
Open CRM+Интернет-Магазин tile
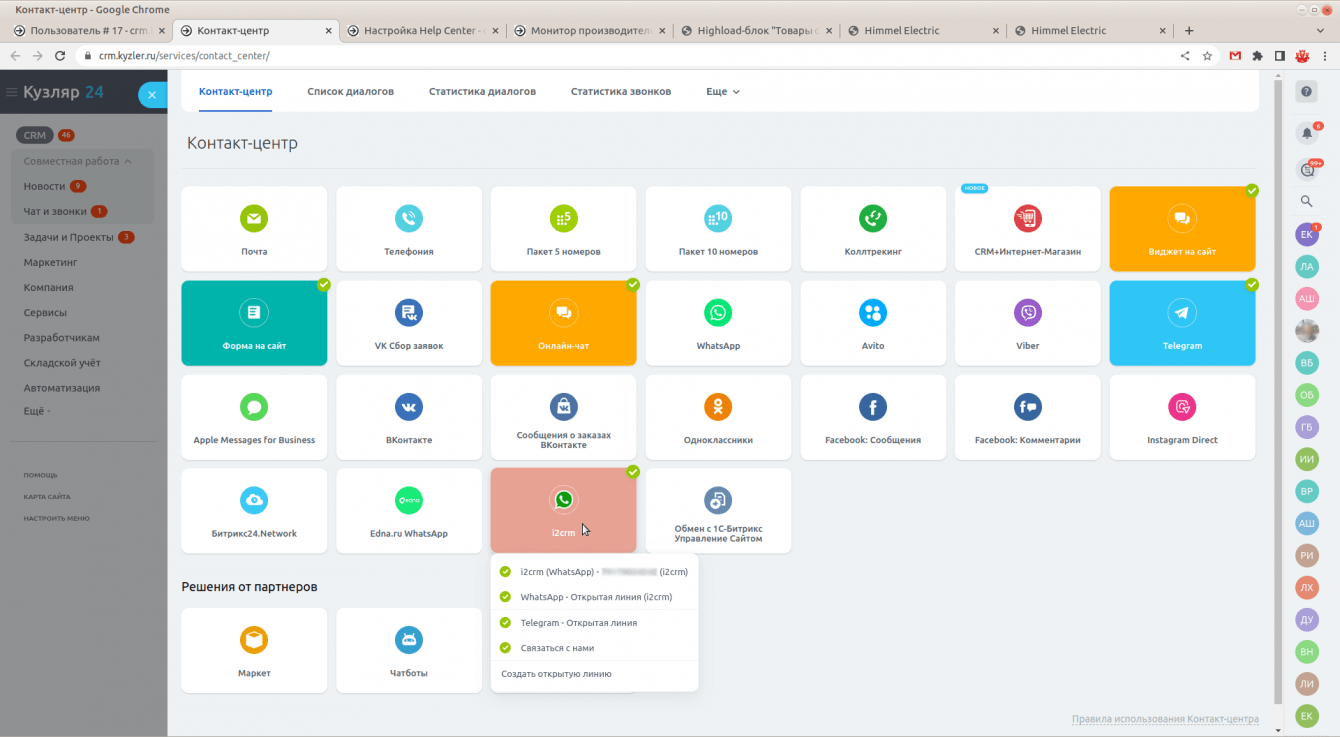[x=1028, y=229]
